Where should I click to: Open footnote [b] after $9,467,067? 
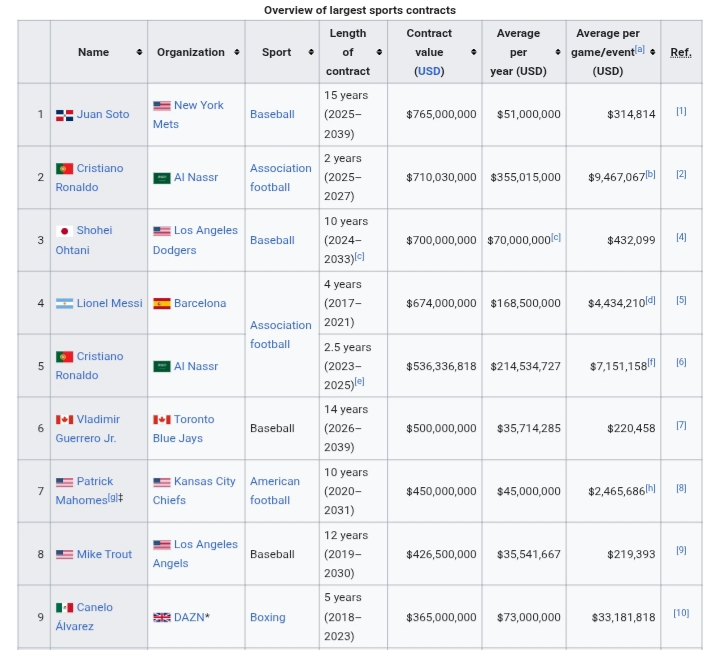(x=650, y=174)
